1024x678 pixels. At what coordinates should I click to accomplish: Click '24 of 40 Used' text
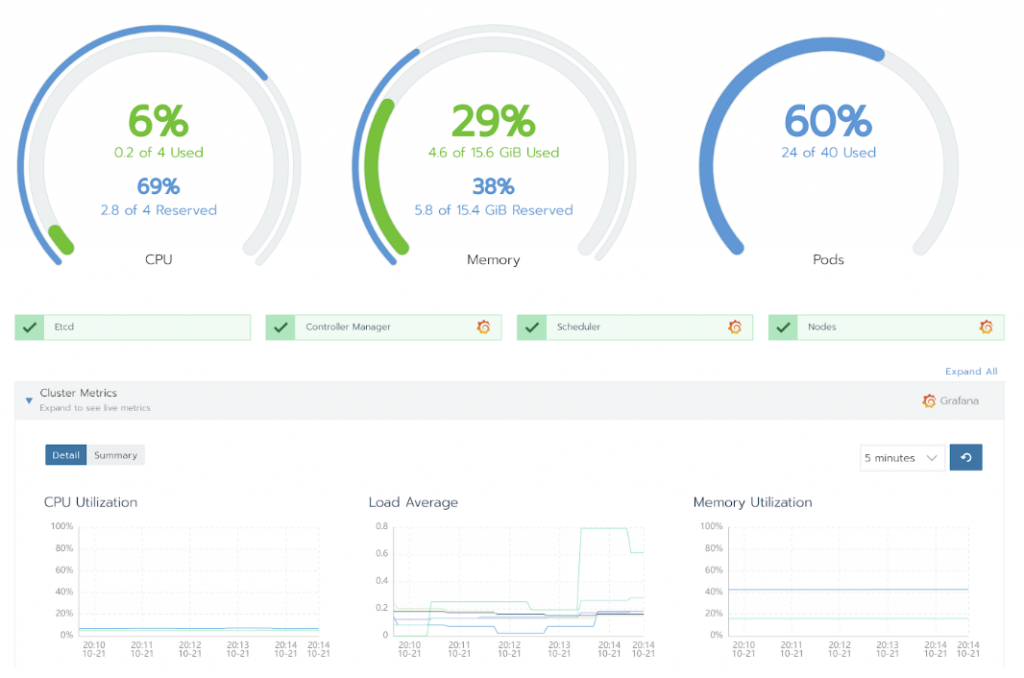pos(829,152)
